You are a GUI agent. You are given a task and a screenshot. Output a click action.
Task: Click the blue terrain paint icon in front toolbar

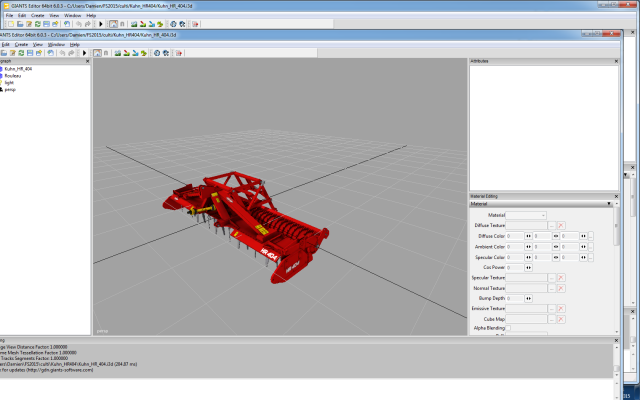(135, 53)
